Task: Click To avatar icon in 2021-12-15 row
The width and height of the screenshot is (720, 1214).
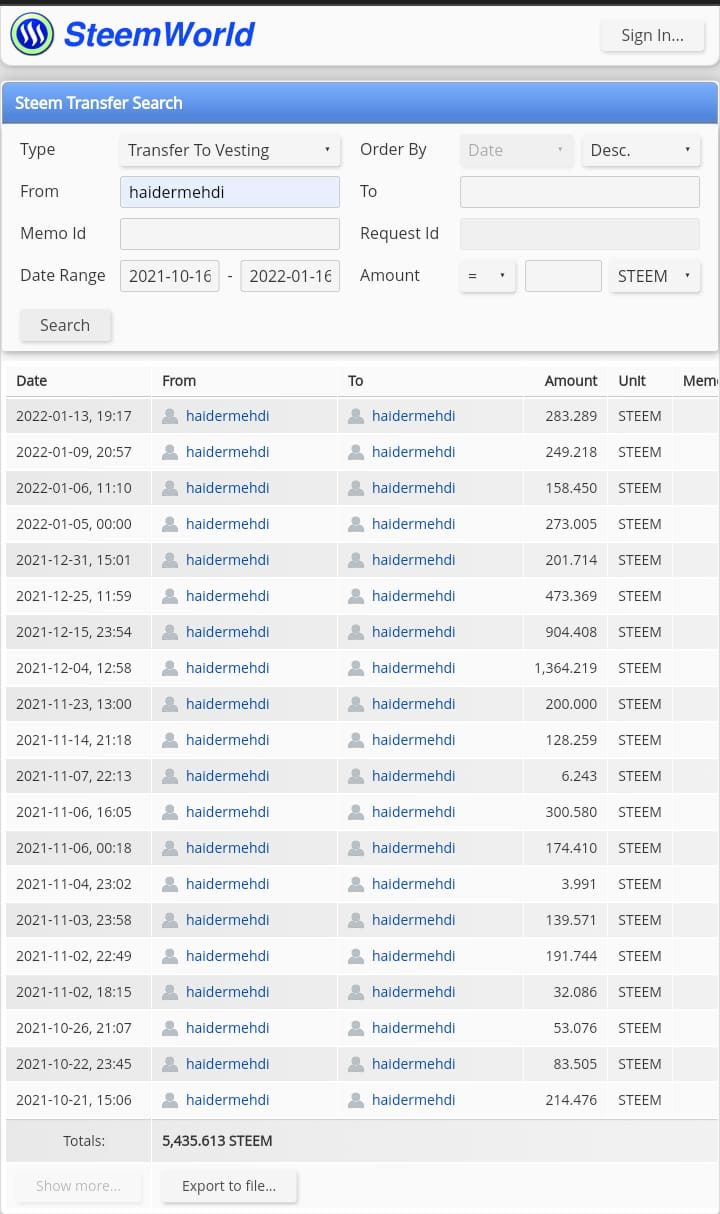Action: coord(356,632)
